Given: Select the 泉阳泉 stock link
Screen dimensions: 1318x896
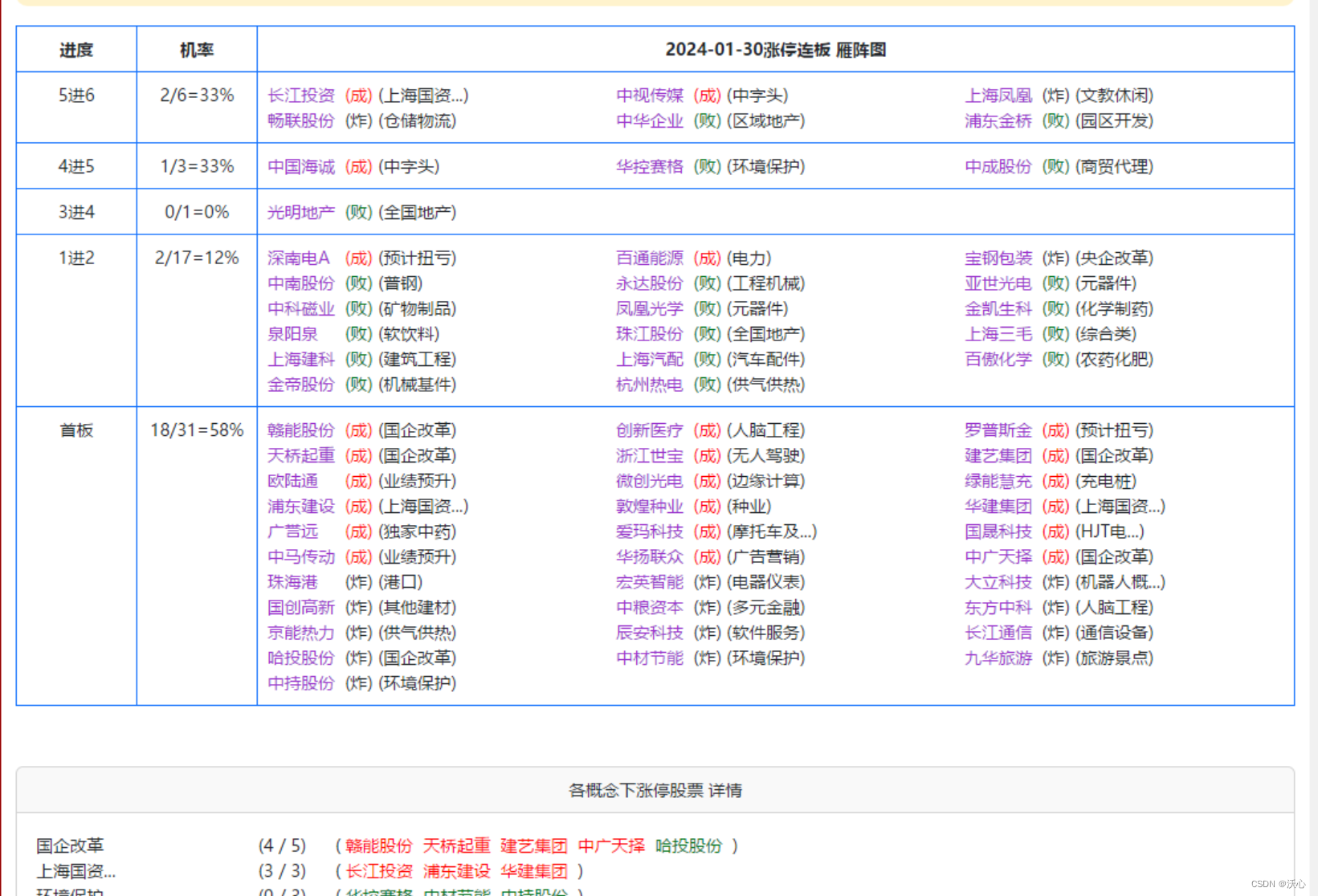Looking at the screenshot, I should click(292, 334).
